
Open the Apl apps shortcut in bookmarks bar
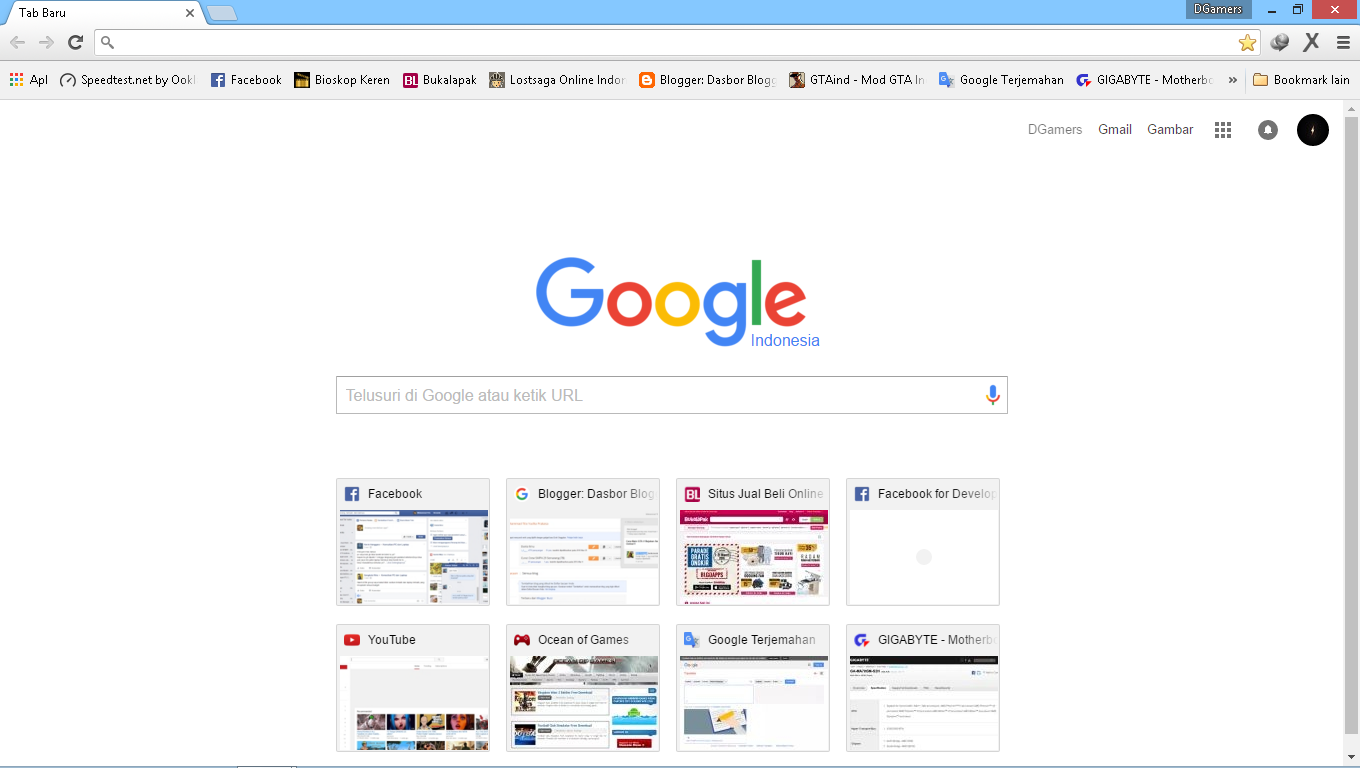[x=29, y=80]
